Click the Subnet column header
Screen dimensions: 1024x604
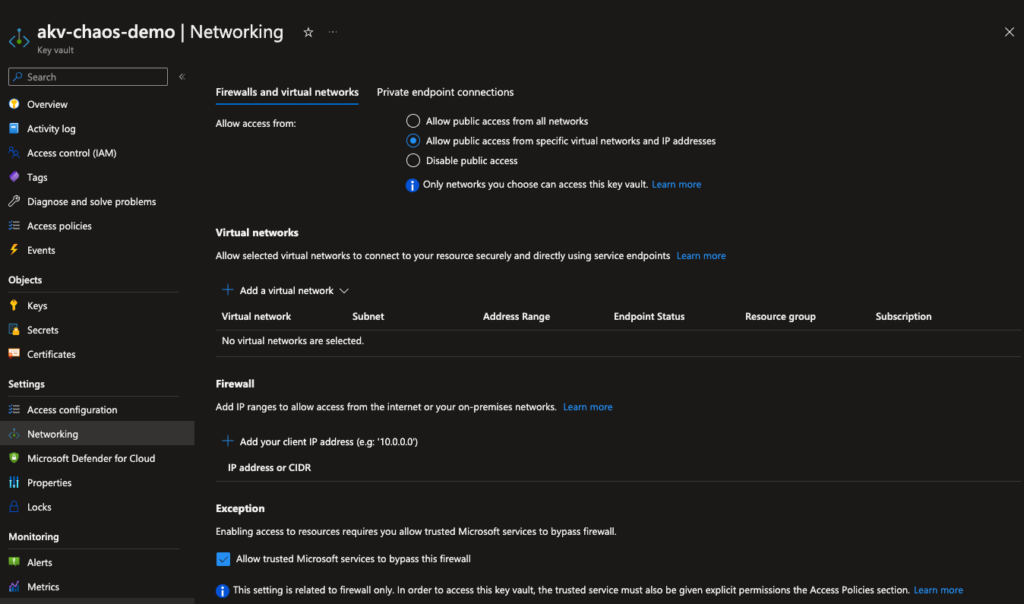[x=368, y=316]
